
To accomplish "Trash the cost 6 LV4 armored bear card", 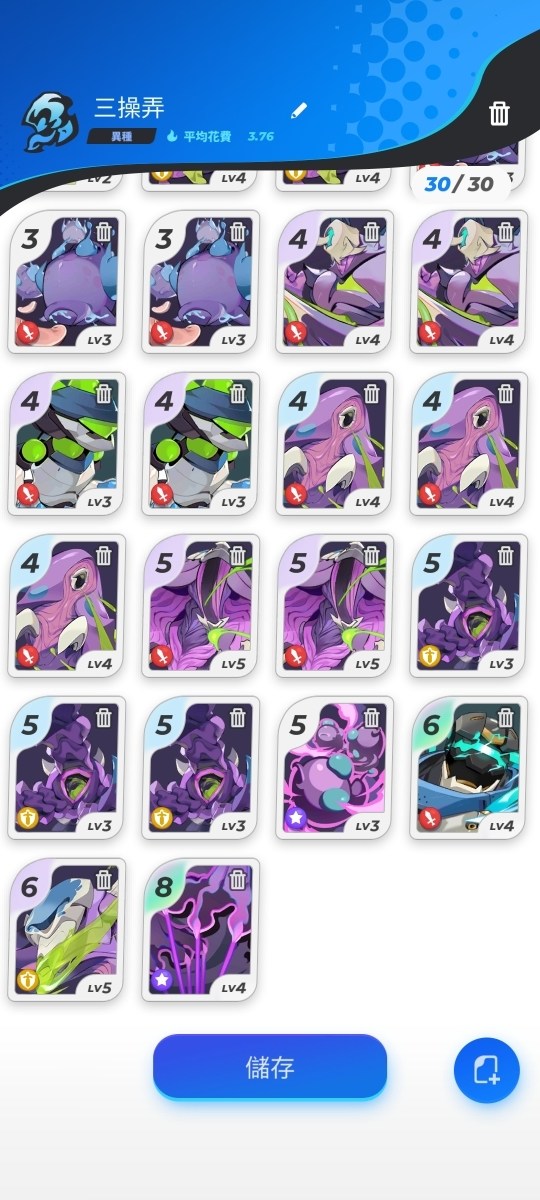I will (x=506, y=717).
